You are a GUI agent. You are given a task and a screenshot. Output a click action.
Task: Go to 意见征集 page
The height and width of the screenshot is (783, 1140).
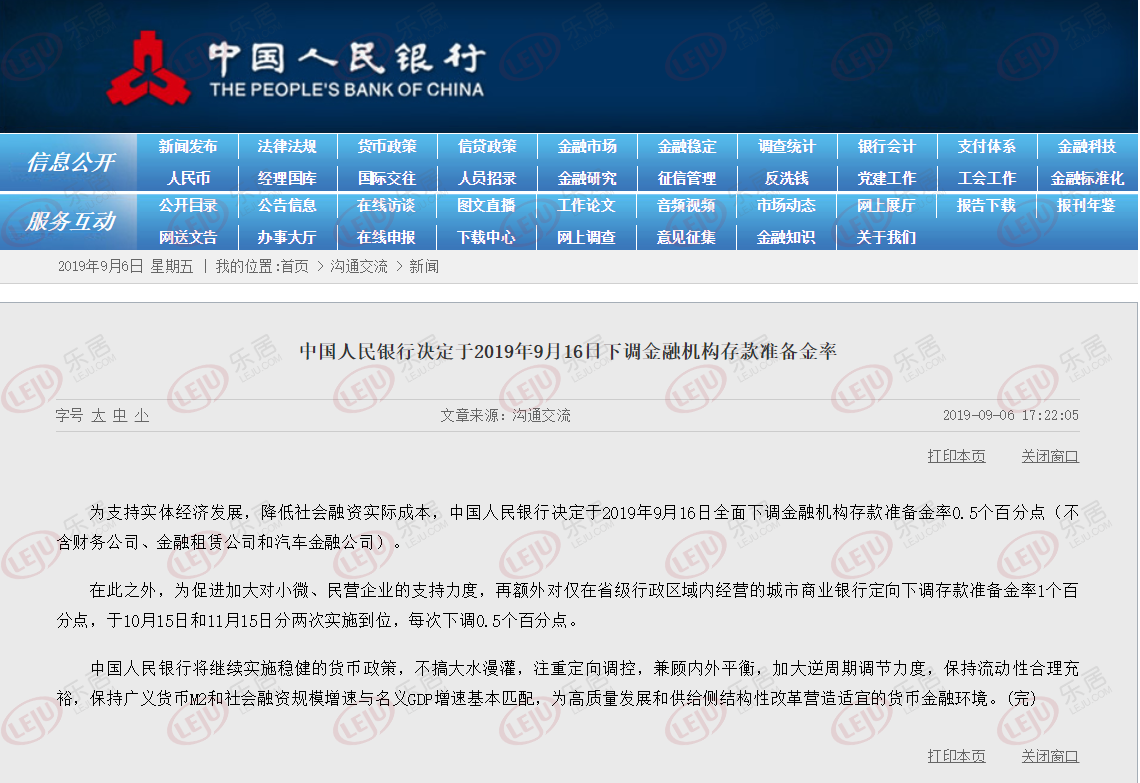686,237
